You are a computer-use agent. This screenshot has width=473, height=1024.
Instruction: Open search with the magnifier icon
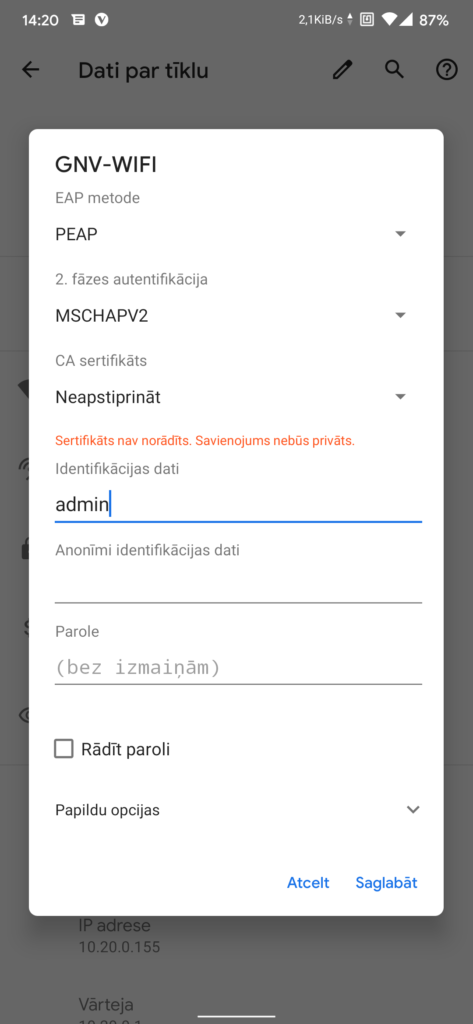tap(394, 69)
